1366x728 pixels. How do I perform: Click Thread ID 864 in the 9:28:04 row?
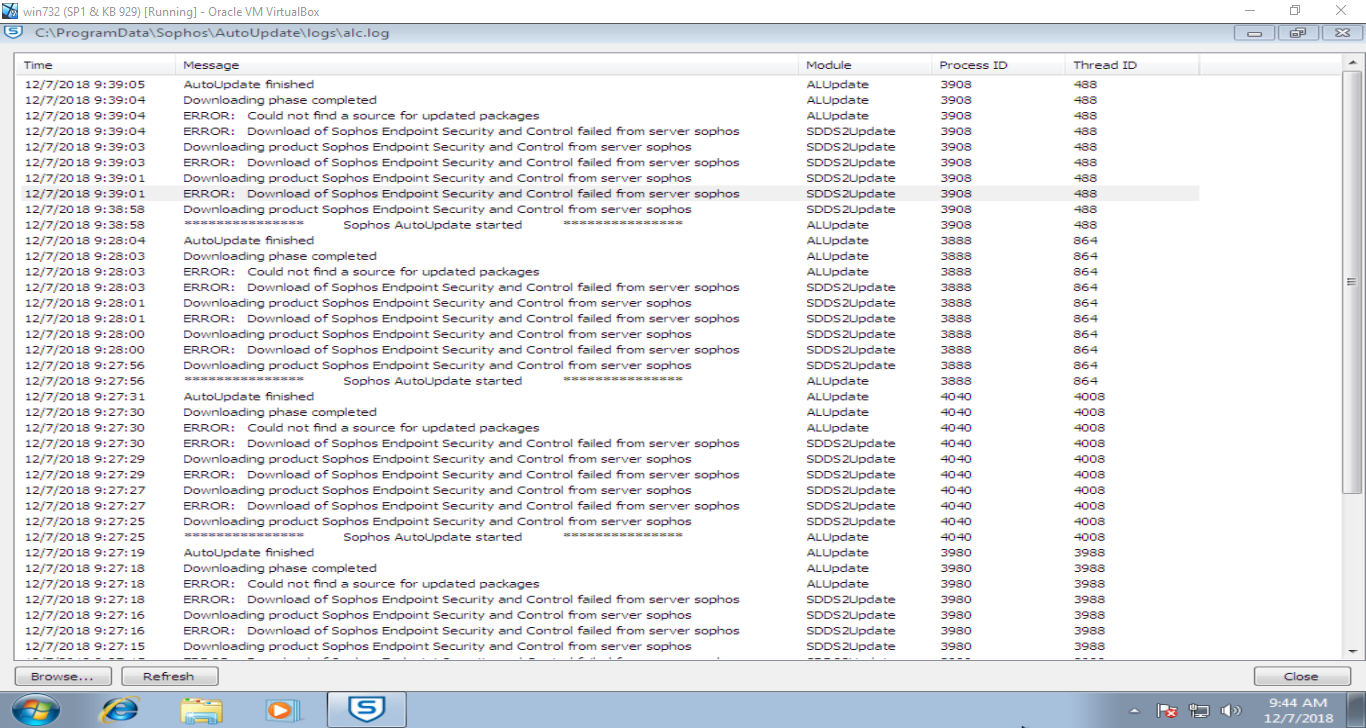(x=1085, y=241)
